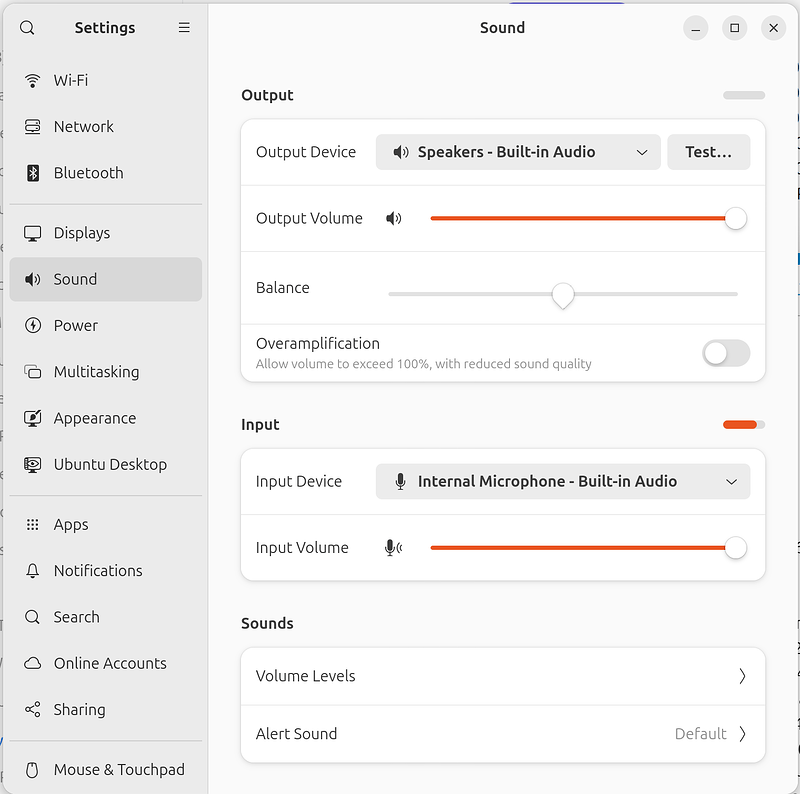Click the Wi-Fi icon in sidebar
Screen dimensions: 800x794
pyautogui.click(x=33, y=80)
